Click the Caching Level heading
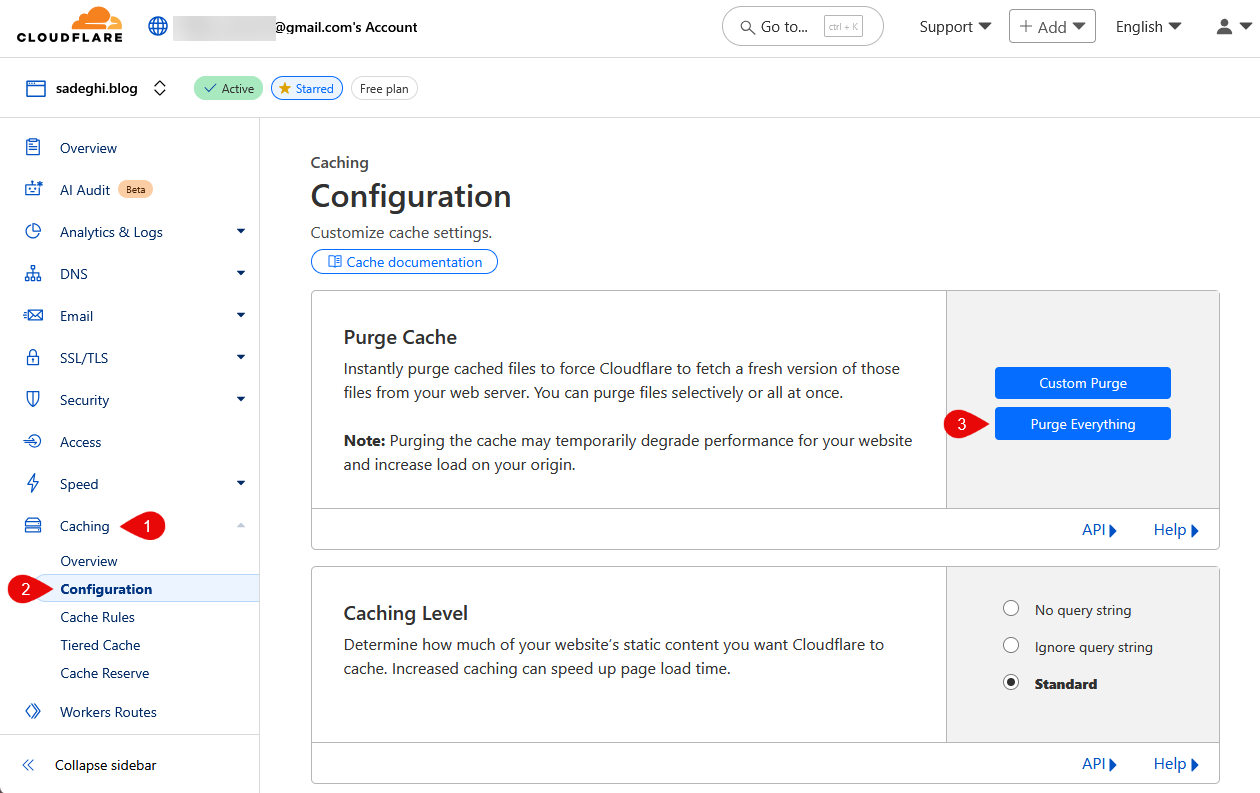This screenshot has width=1260, height=793. pyautogui.click(x=406, y=613)
